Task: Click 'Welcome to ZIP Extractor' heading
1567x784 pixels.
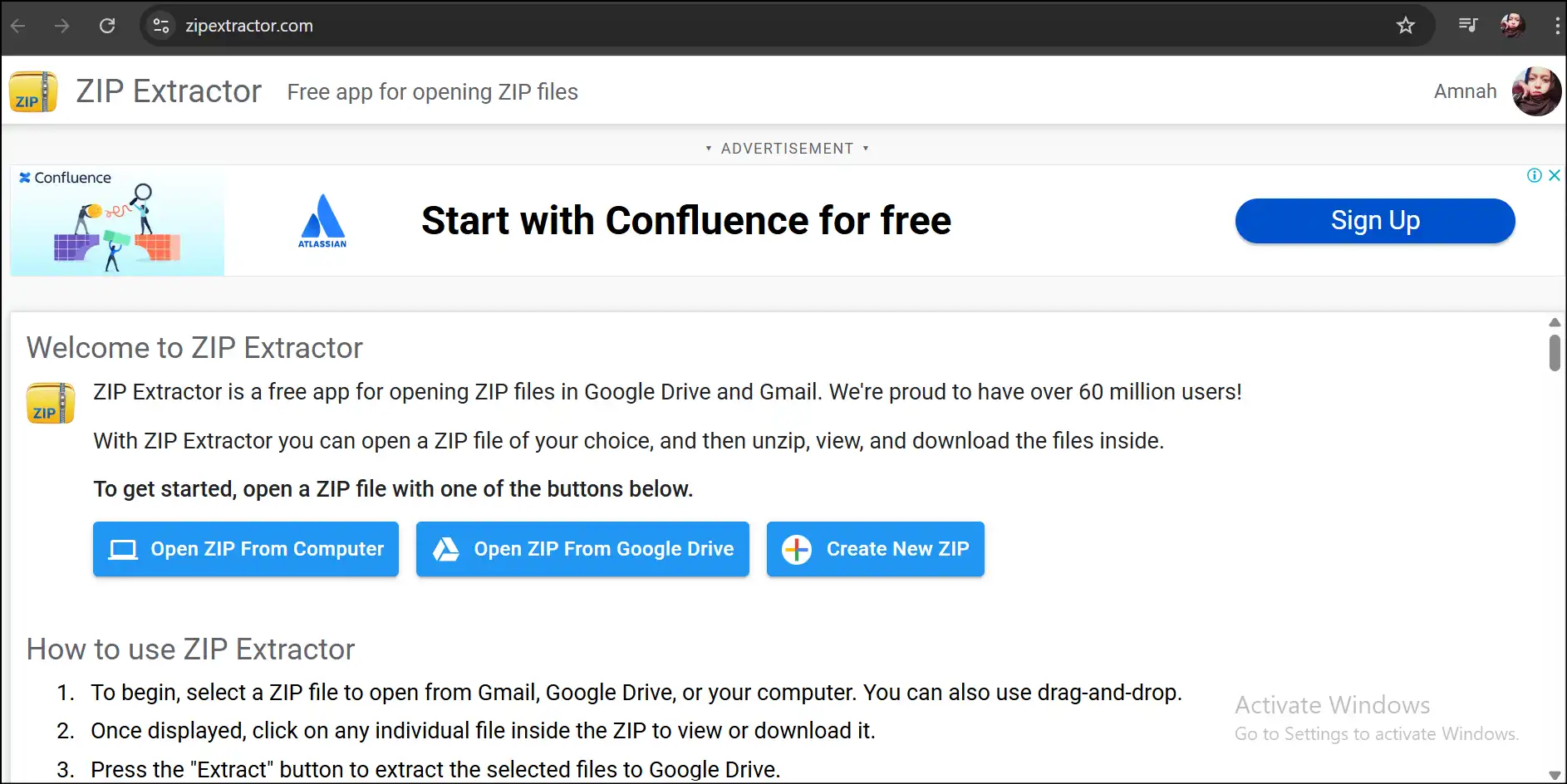Action: [194, 348]
